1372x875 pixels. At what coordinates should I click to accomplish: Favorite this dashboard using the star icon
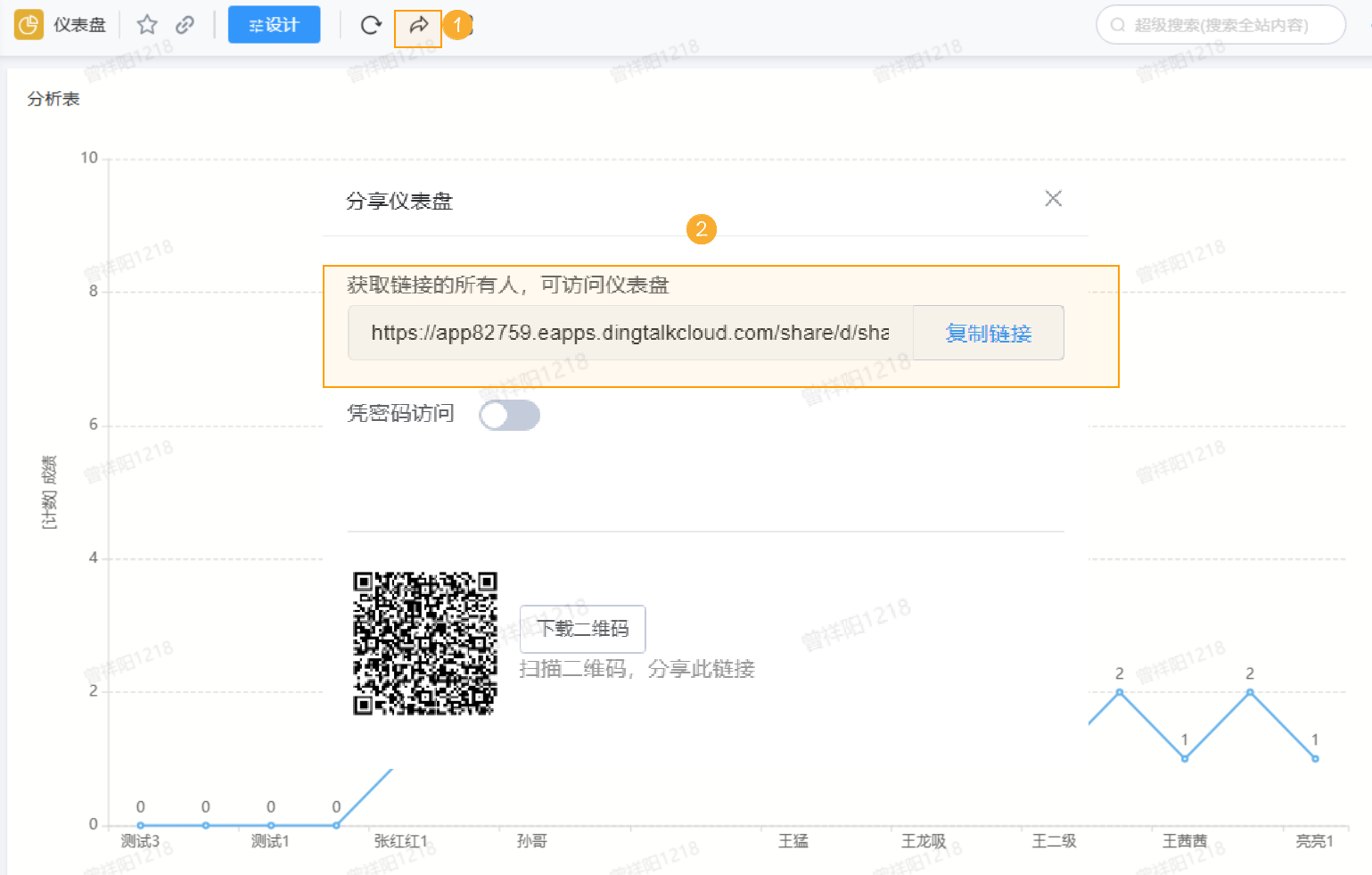pos(146,24)
